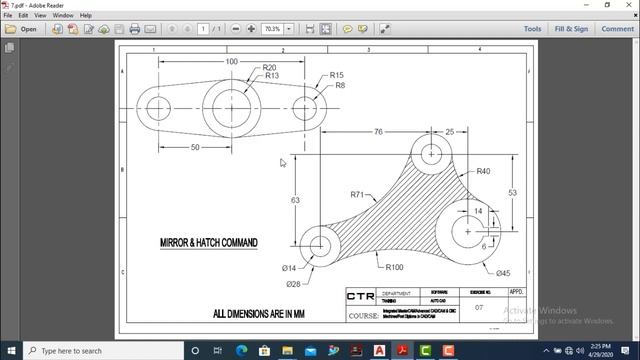Screen dimensions: 640x360
Task: Open the Fill & Sign pane
Action: 571,29
